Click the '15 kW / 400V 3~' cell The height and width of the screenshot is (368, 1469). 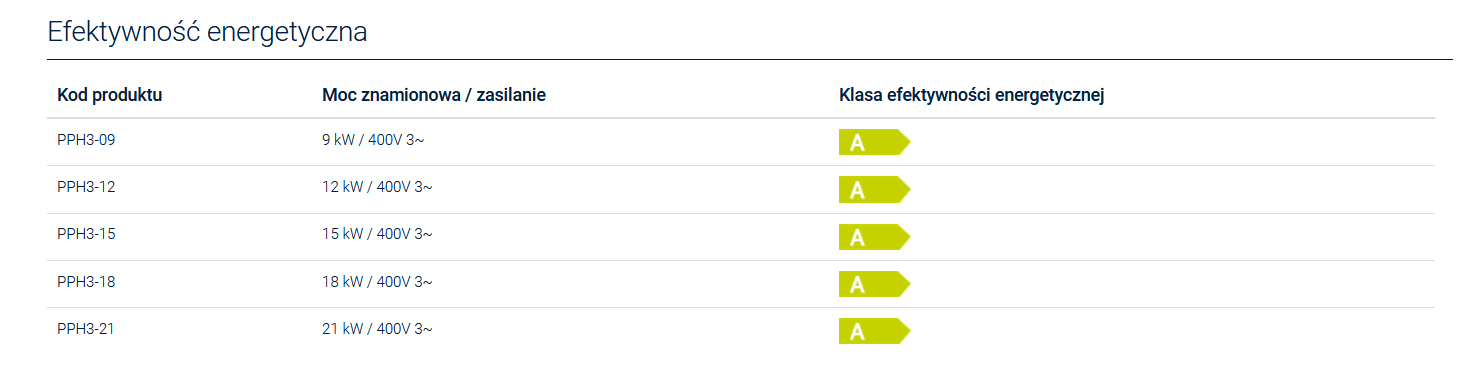[377, 234]
